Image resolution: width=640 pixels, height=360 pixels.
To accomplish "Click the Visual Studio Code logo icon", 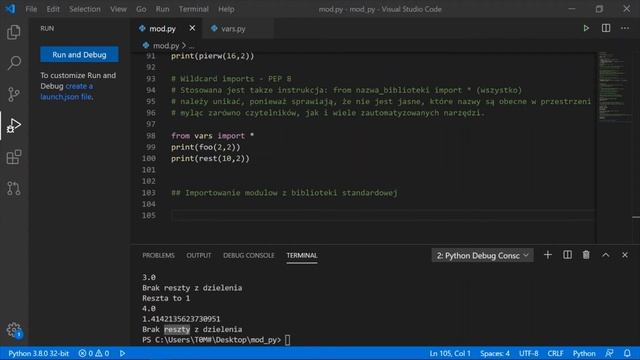I will (10, 9).
